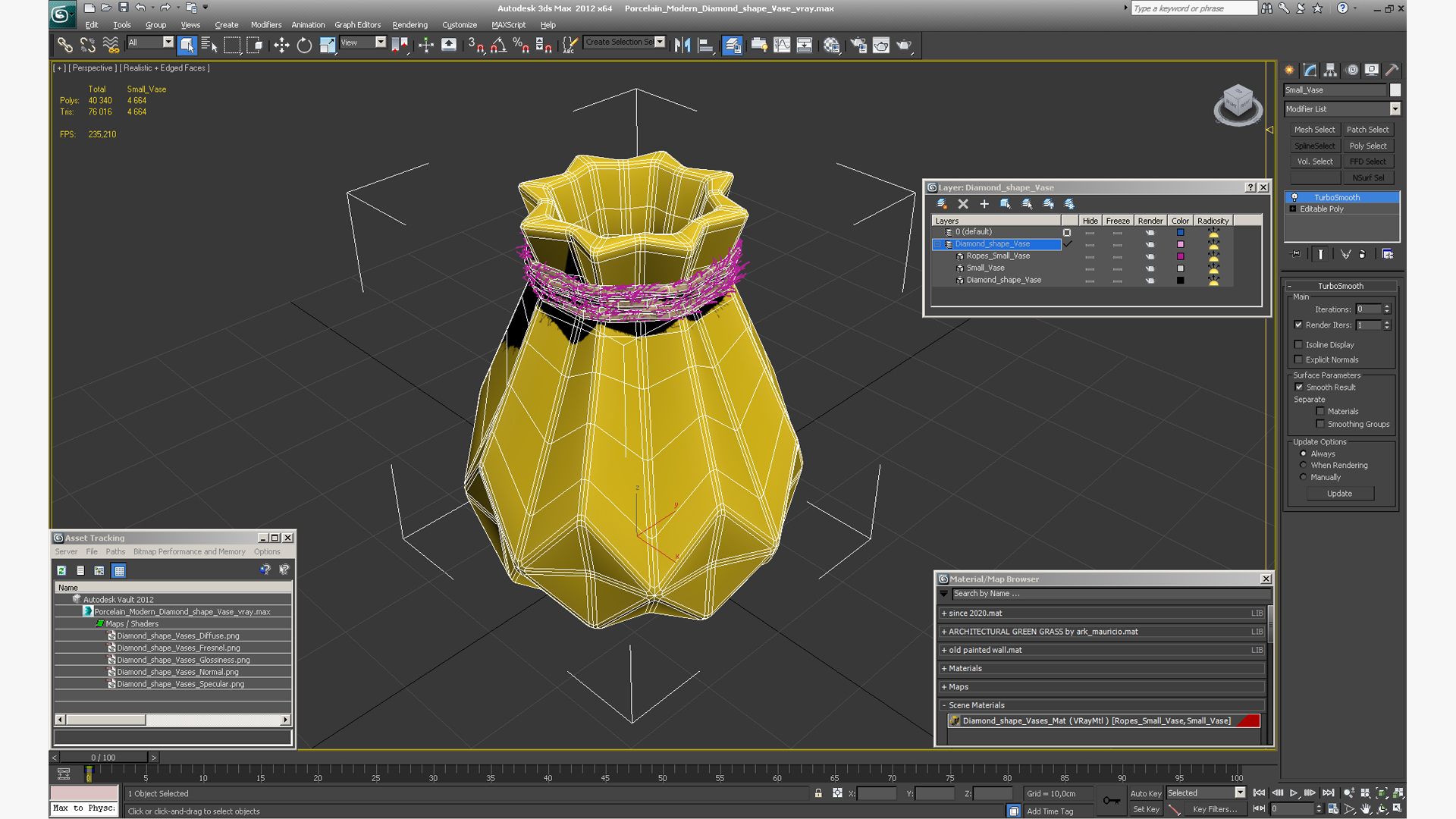
Task: Open the Material Editor icon
Action: point(832,45)
